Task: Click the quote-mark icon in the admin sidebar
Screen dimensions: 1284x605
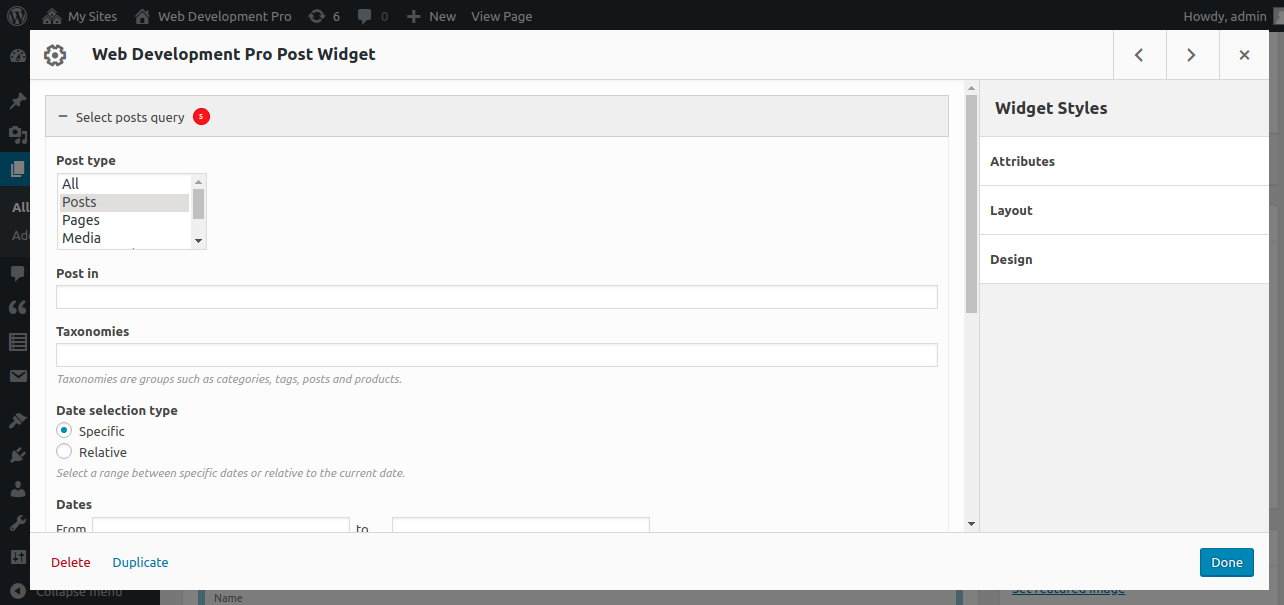Action: point(17,307)
